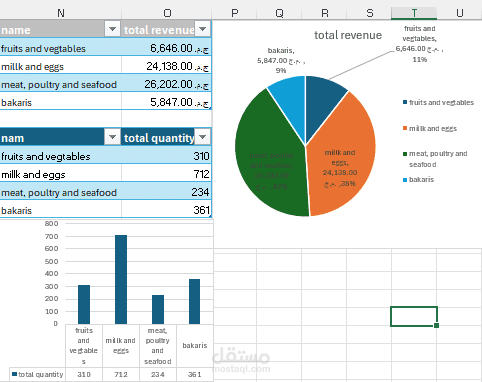This screenshot has height=382, width=482.
Task: Open the total revenue filter dropdown
Action: pos(203,29)
